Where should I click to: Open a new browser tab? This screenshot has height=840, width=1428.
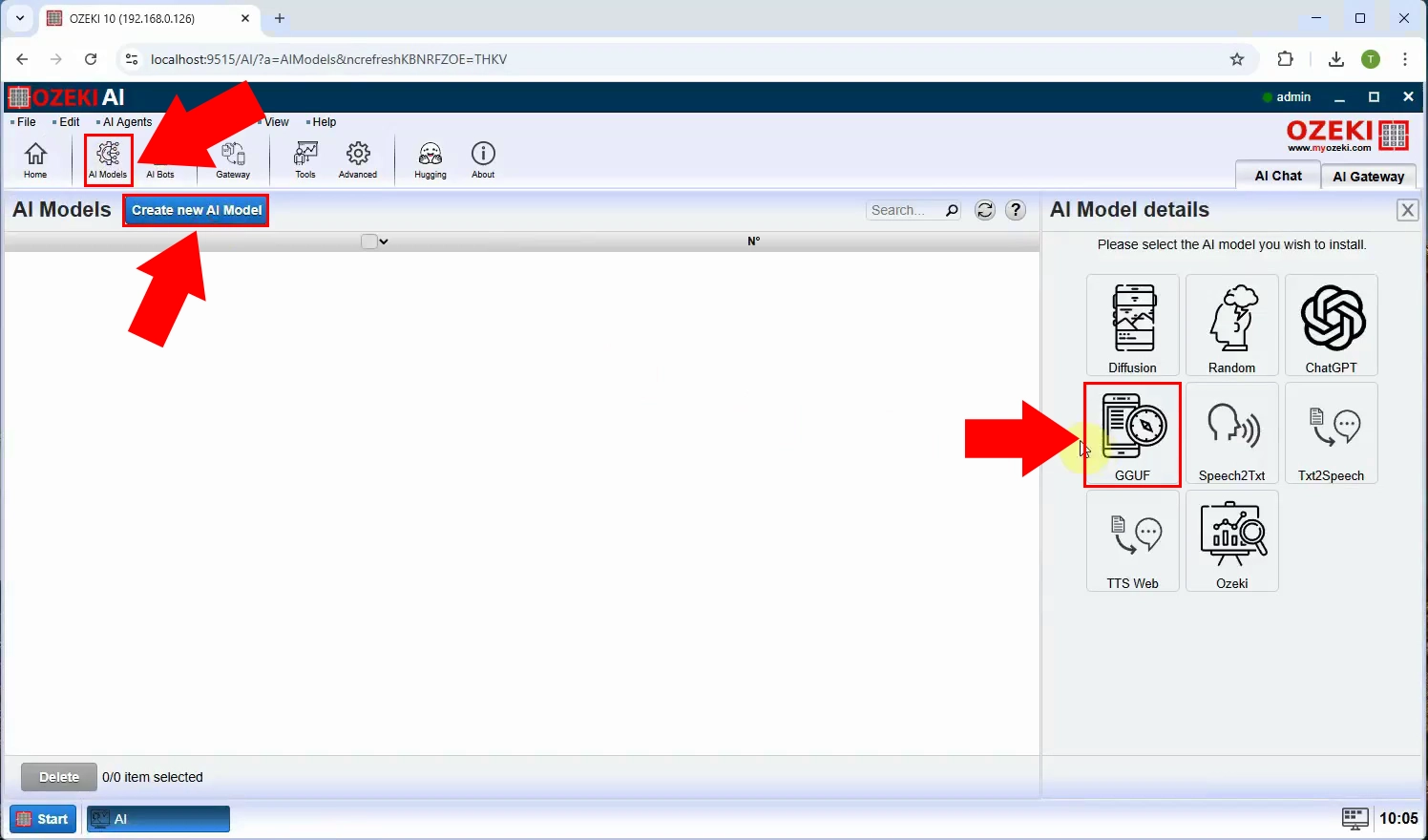(x=280, y=18)
